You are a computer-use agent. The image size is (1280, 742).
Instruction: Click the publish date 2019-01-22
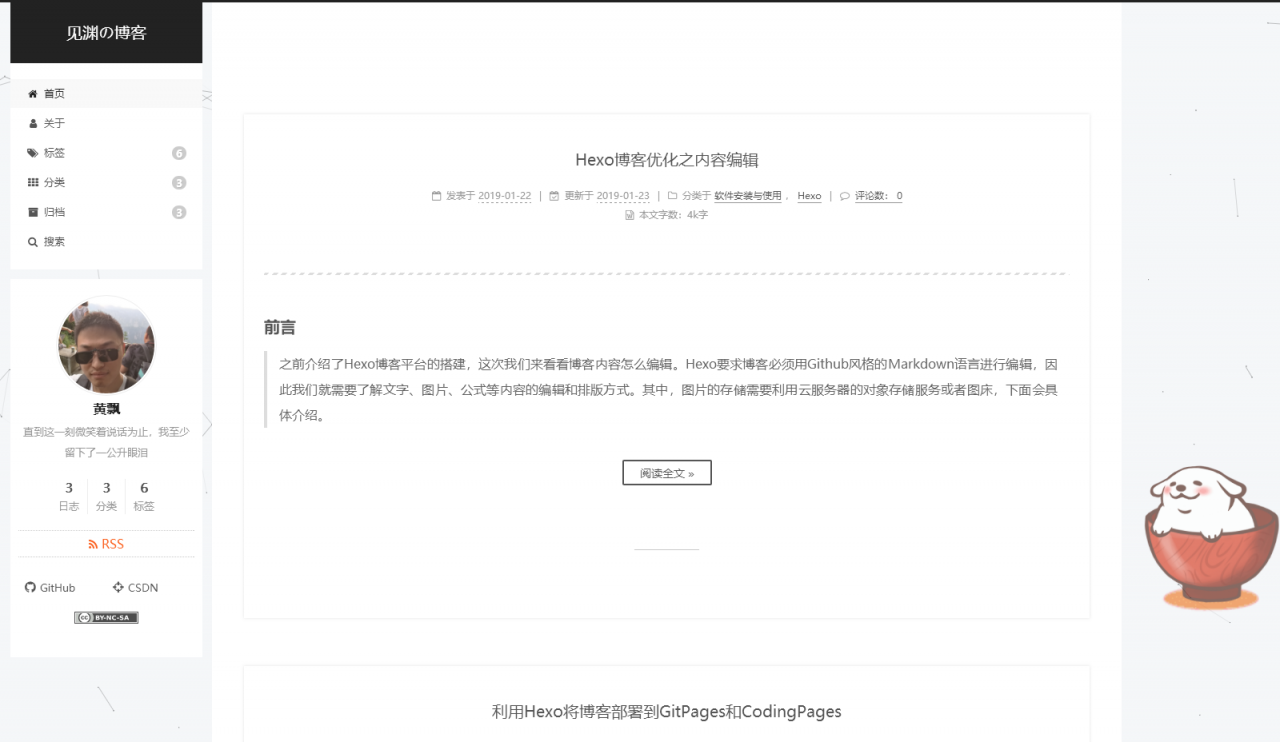[x=505, y=196]
